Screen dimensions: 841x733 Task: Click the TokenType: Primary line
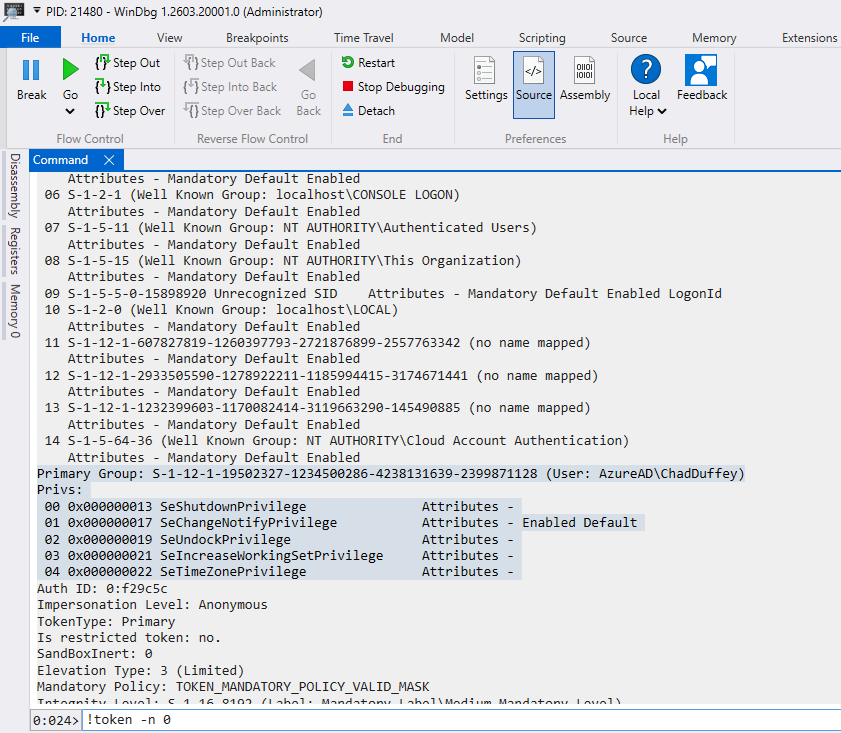[x=106, y=621]
